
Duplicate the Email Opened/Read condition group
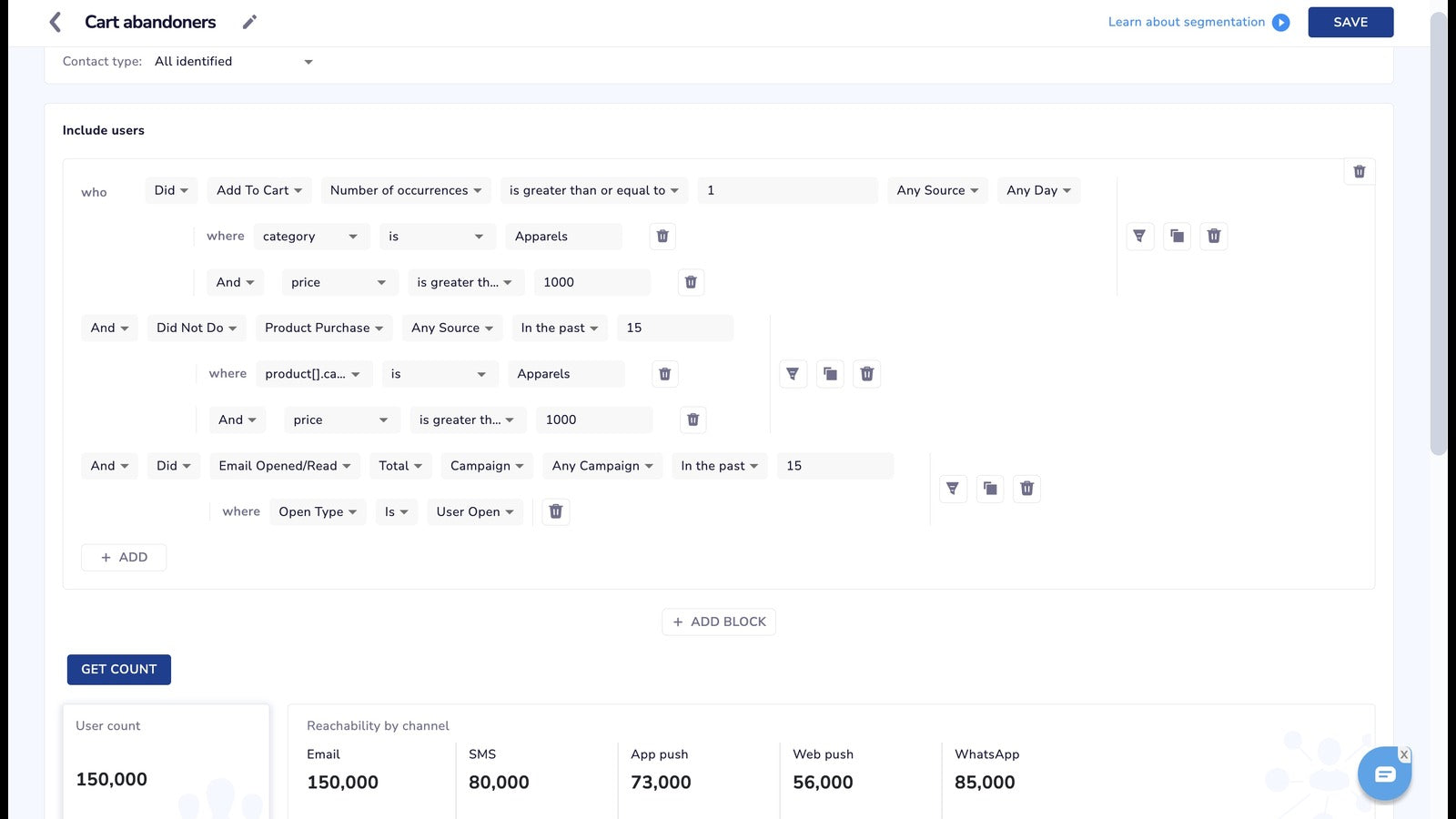click(x=989, y=488)
